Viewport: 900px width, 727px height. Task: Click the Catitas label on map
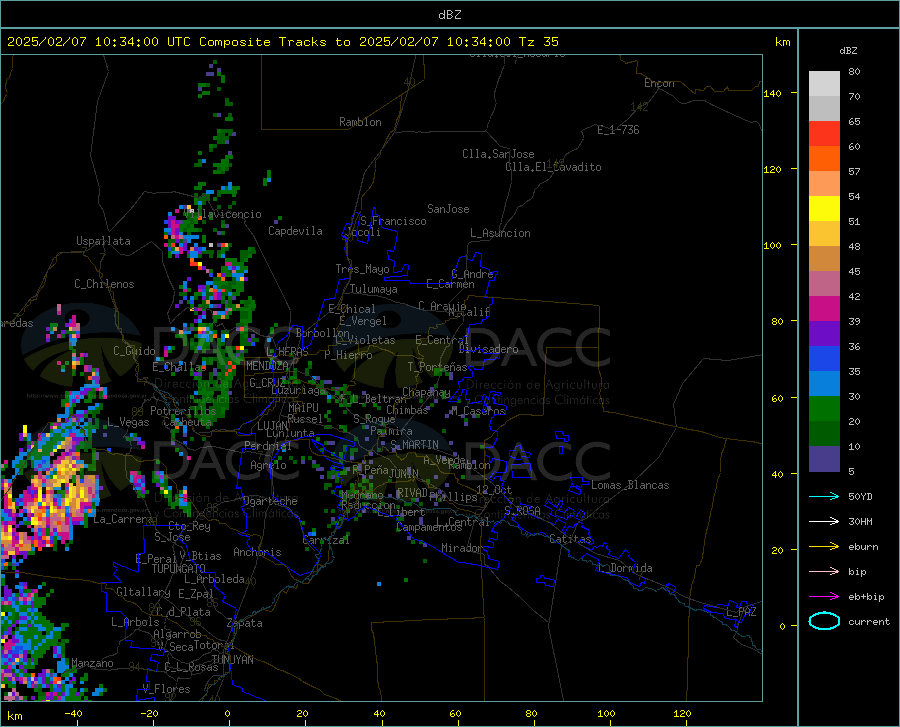tap(570, 539)
